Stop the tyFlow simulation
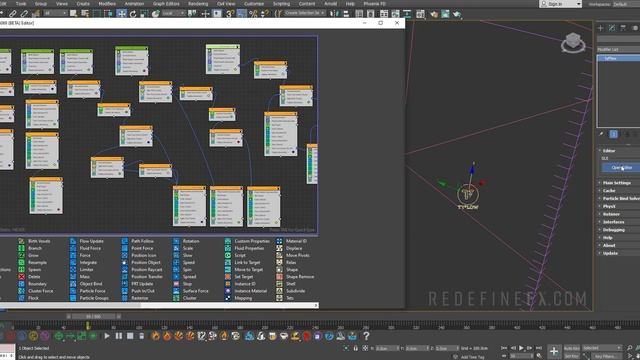Image resolution: width=640 pixels, height=360 pixels. coord(130,336)
